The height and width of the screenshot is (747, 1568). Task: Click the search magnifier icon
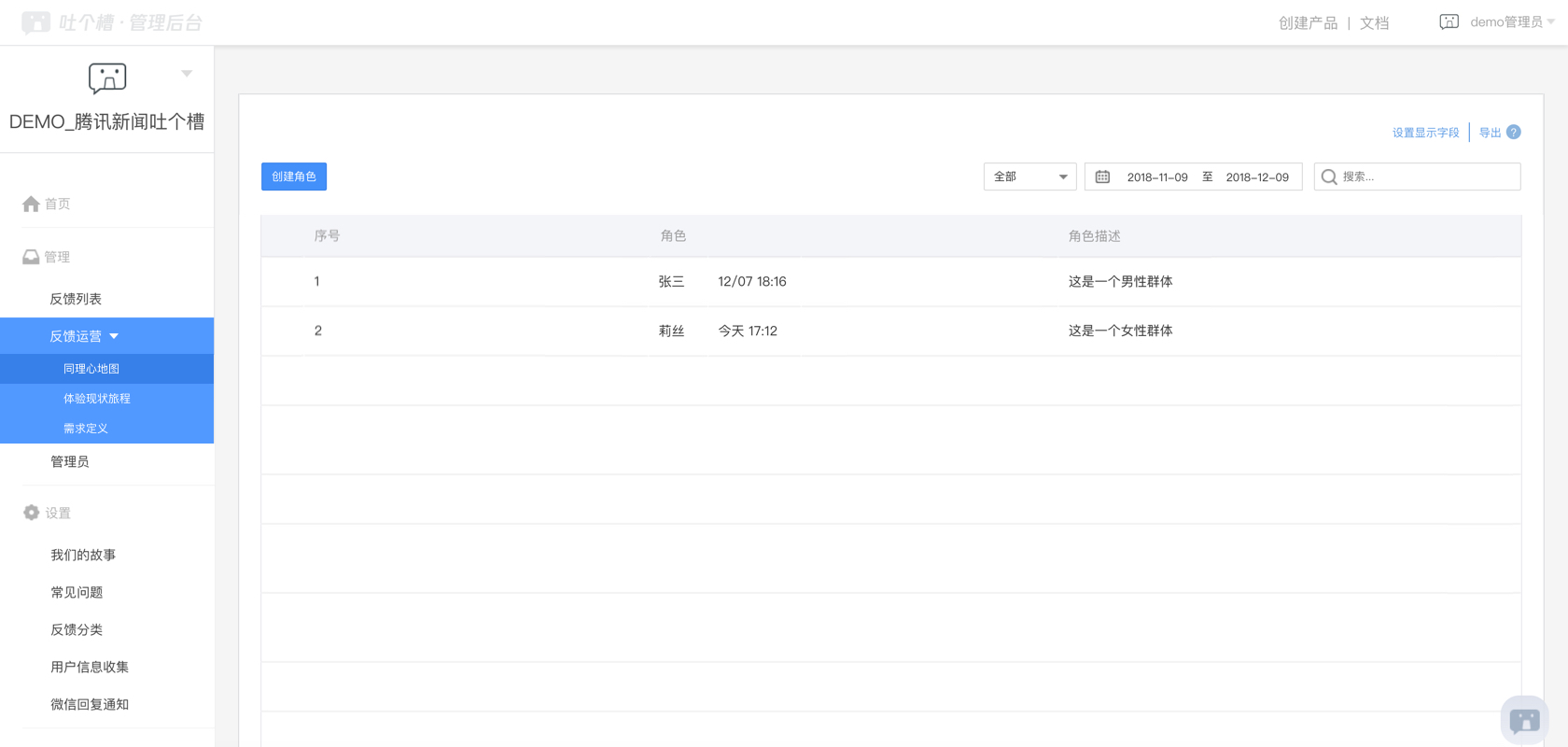1329,177
